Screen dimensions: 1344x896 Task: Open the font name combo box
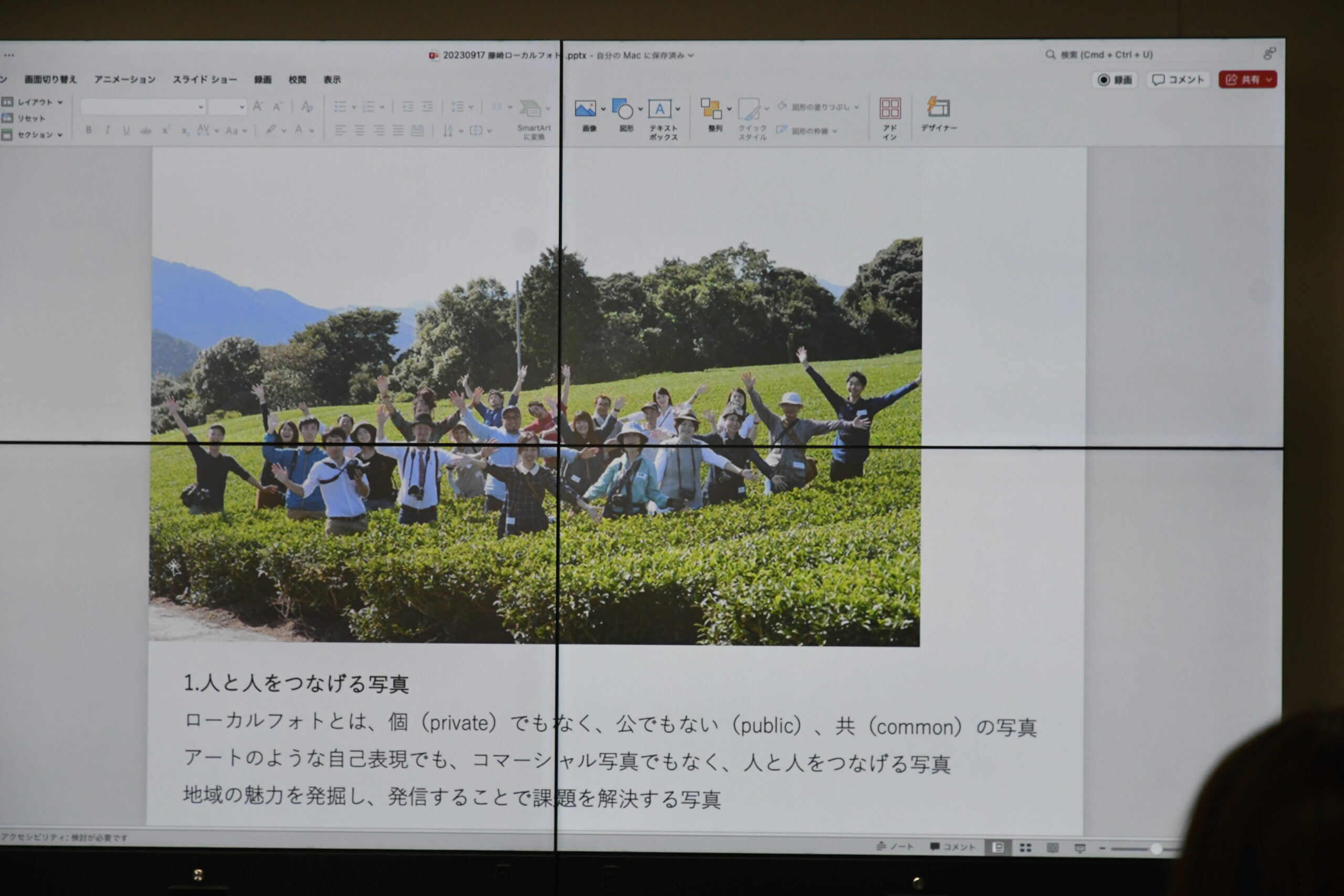click(142, 106)
